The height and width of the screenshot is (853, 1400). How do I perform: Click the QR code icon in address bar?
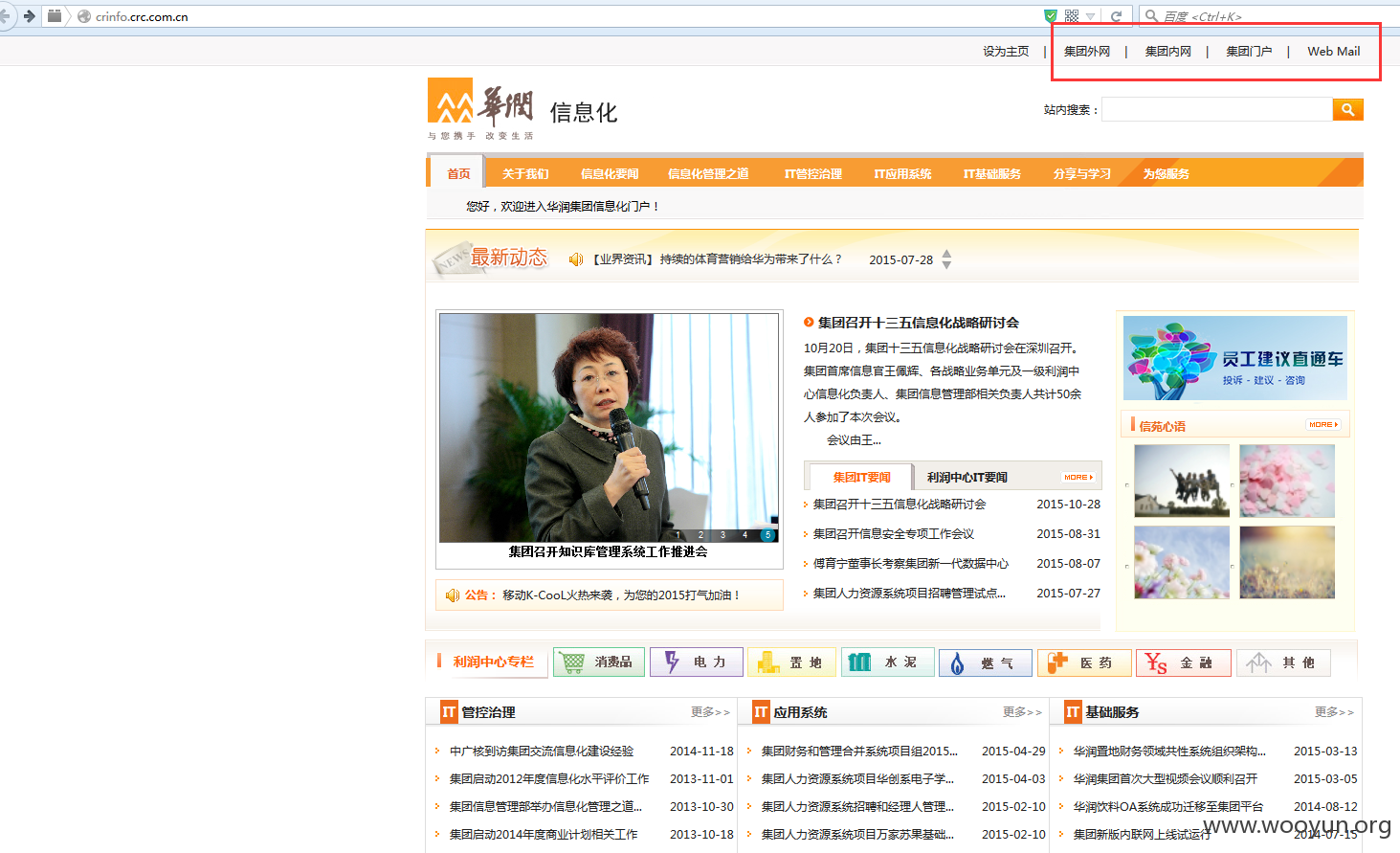pos(1072,16)
